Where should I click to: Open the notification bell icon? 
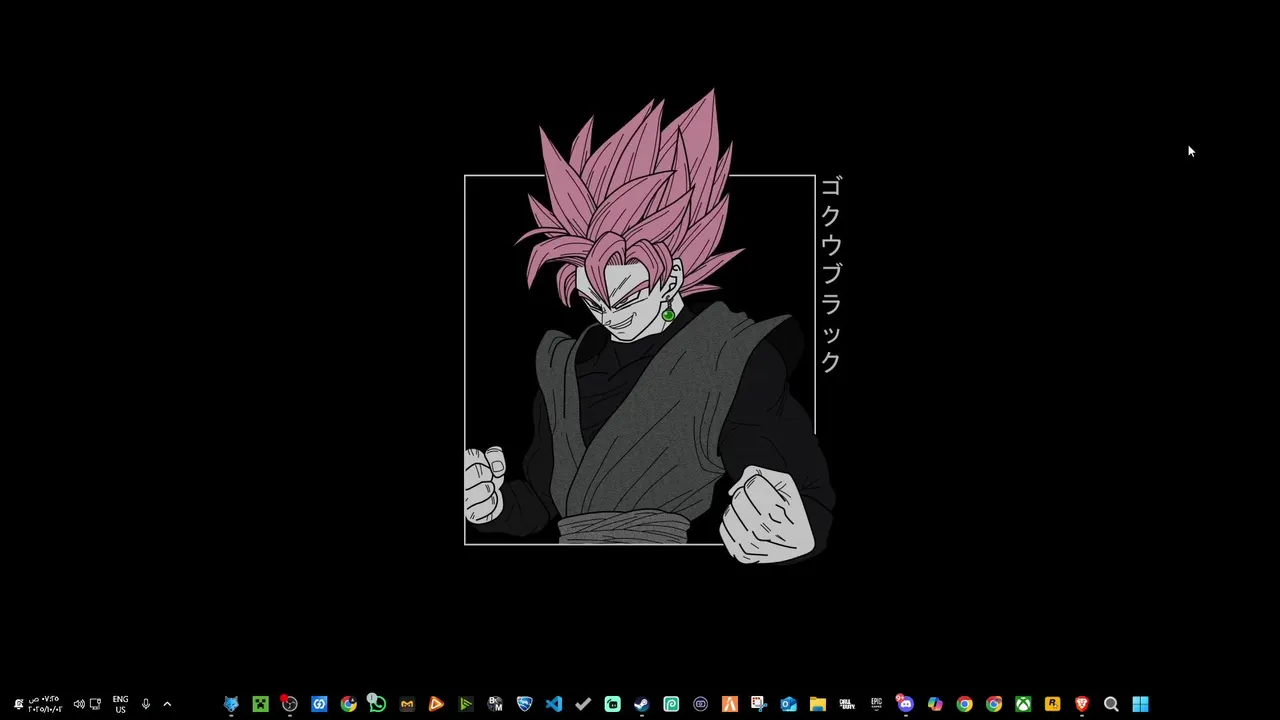point(18,704)
